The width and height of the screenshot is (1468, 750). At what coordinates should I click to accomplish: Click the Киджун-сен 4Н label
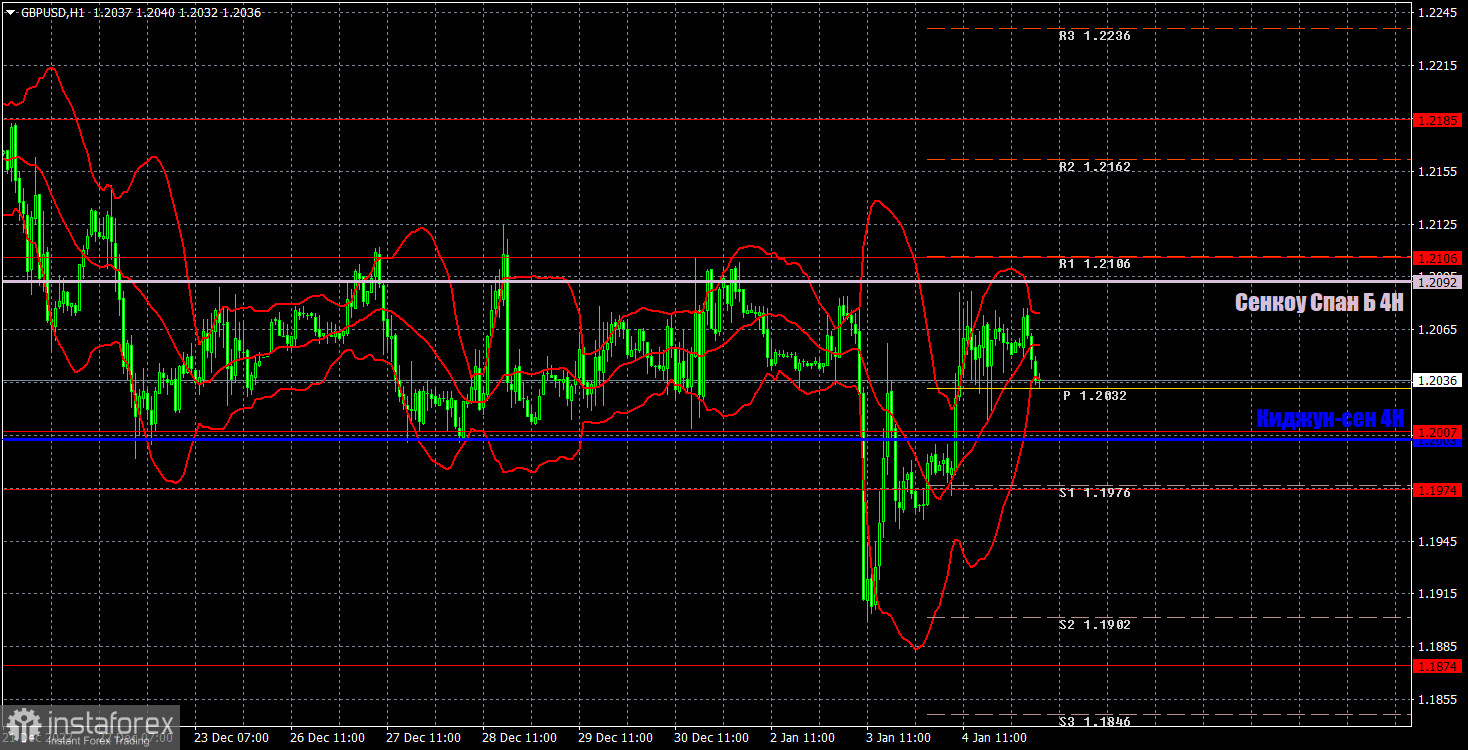(x=1330, y=419)
